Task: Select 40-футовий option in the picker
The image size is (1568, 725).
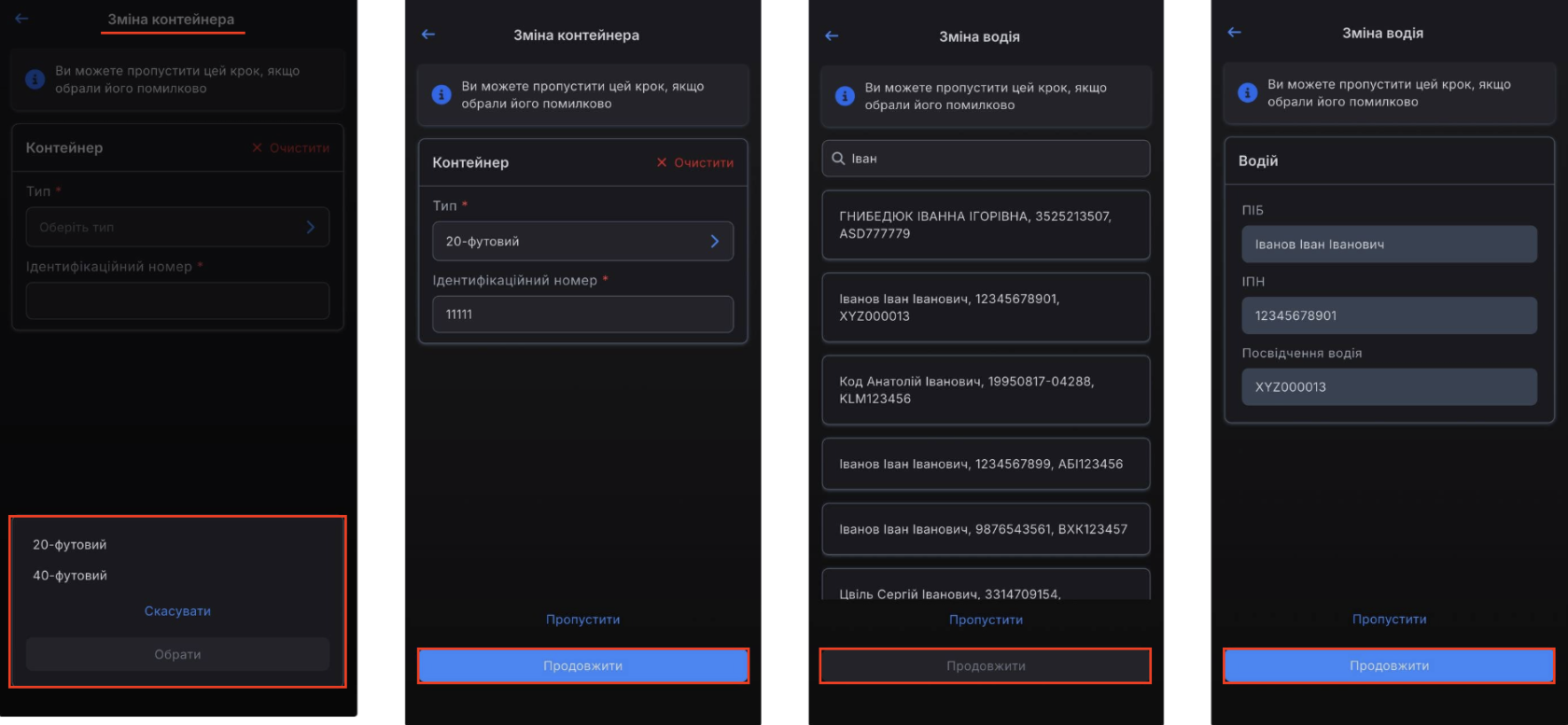Action: click(70, 576)
